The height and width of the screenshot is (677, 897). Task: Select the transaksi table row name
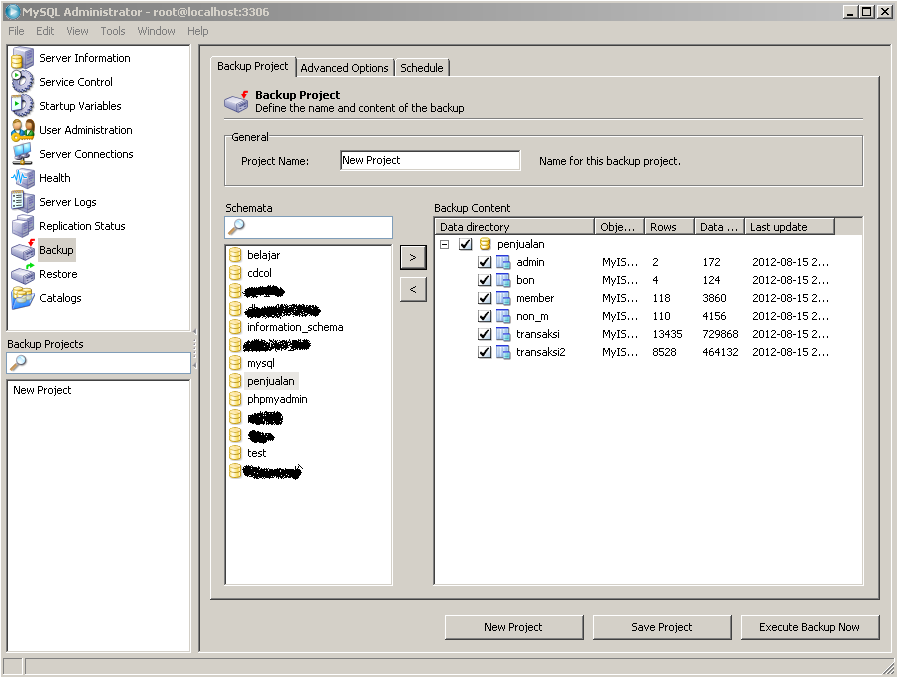coord(538,334)
